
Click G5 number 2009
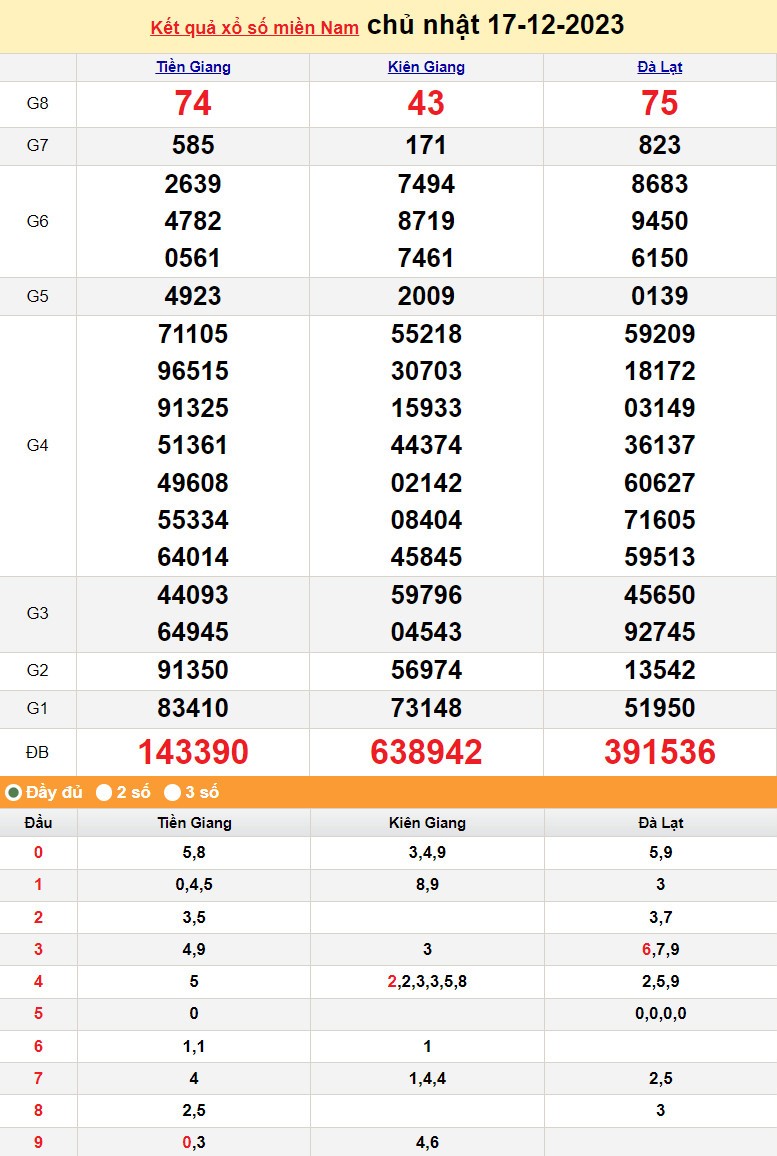[426, 296]
